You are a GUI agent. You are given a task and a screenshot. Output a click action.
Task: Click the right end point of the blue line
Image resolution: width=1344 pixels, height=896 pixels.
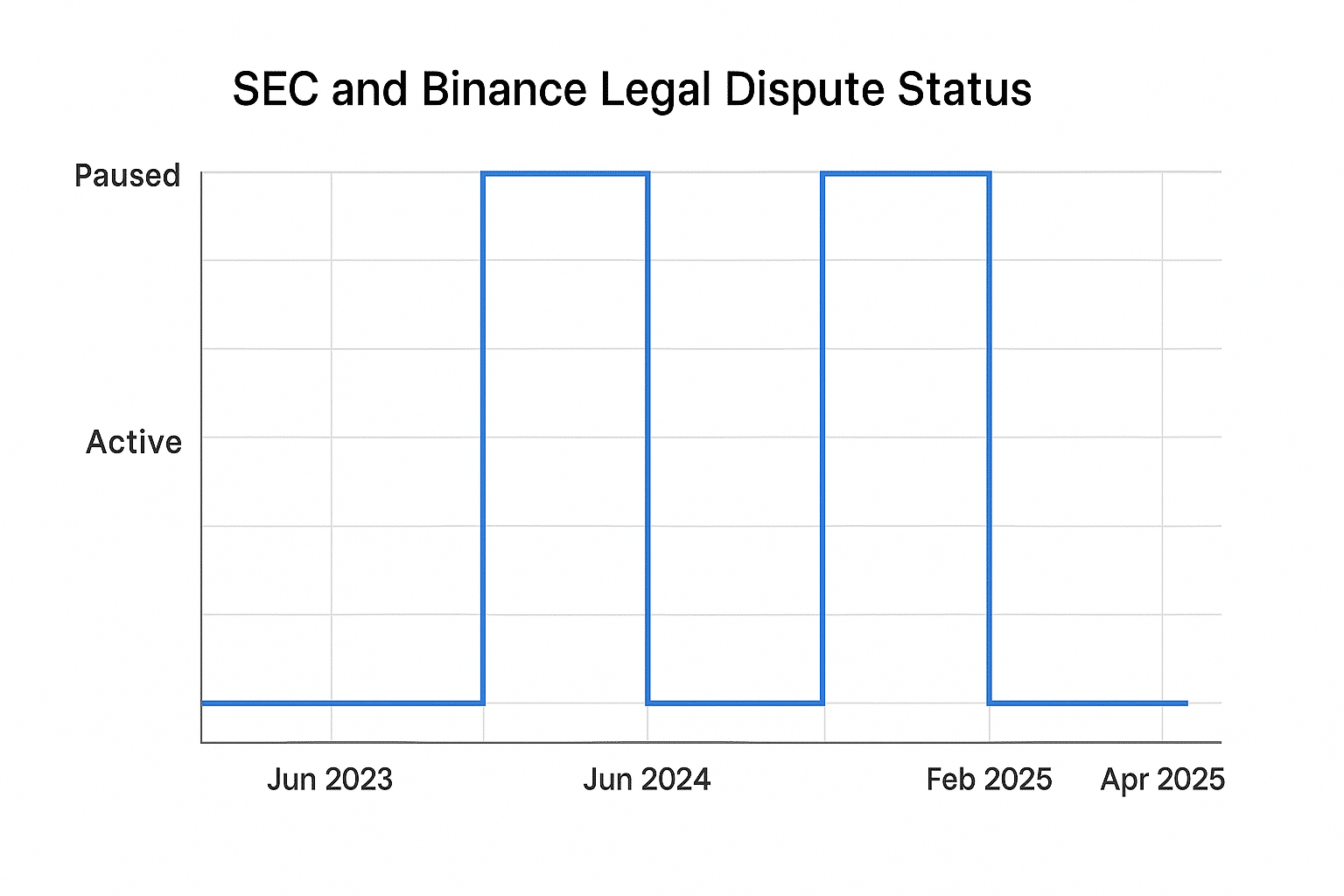click(x=1186, y=703)
